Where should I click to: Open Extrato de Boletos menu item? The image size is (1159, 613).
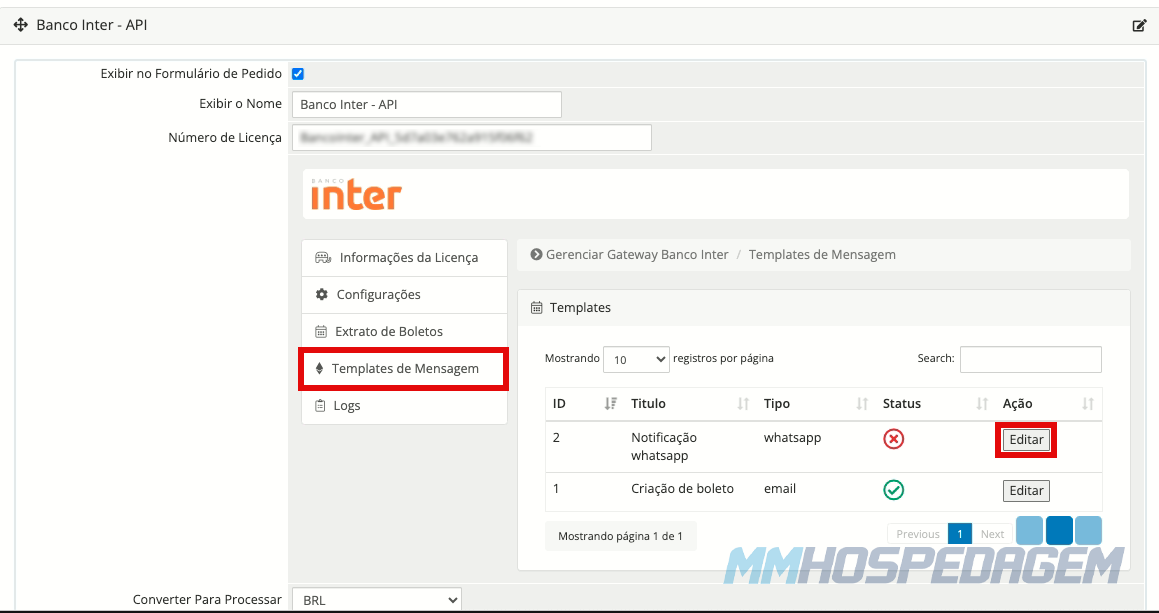pyautogui.click(x=404, y=332)
